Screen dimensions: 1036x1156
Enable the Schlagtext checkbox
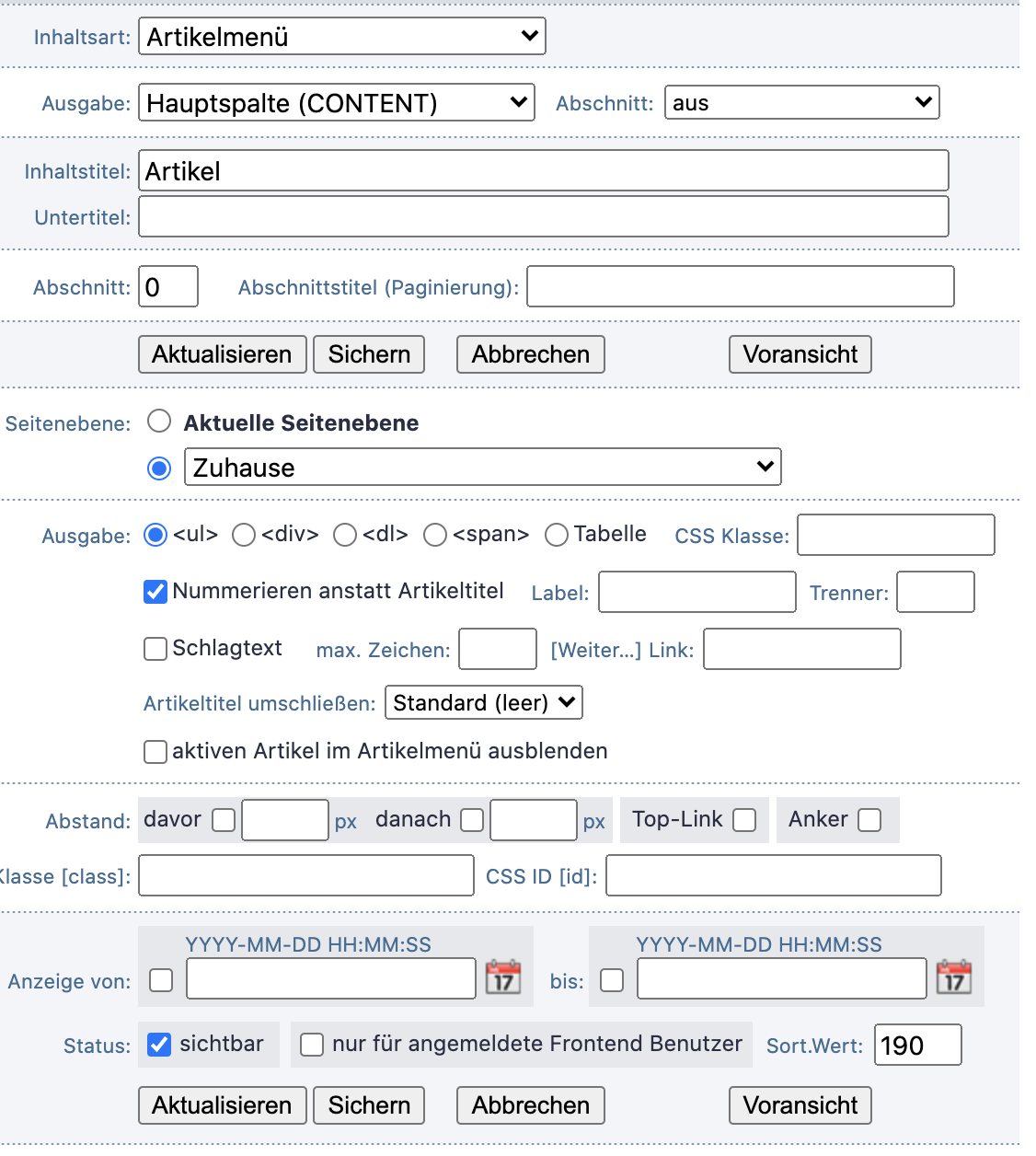(x=155, y=649)
